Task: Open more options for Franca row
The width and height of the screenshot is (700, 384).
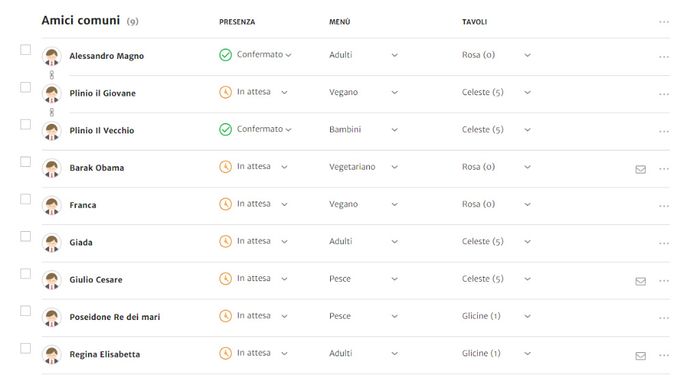Action: tap(664, 206)
